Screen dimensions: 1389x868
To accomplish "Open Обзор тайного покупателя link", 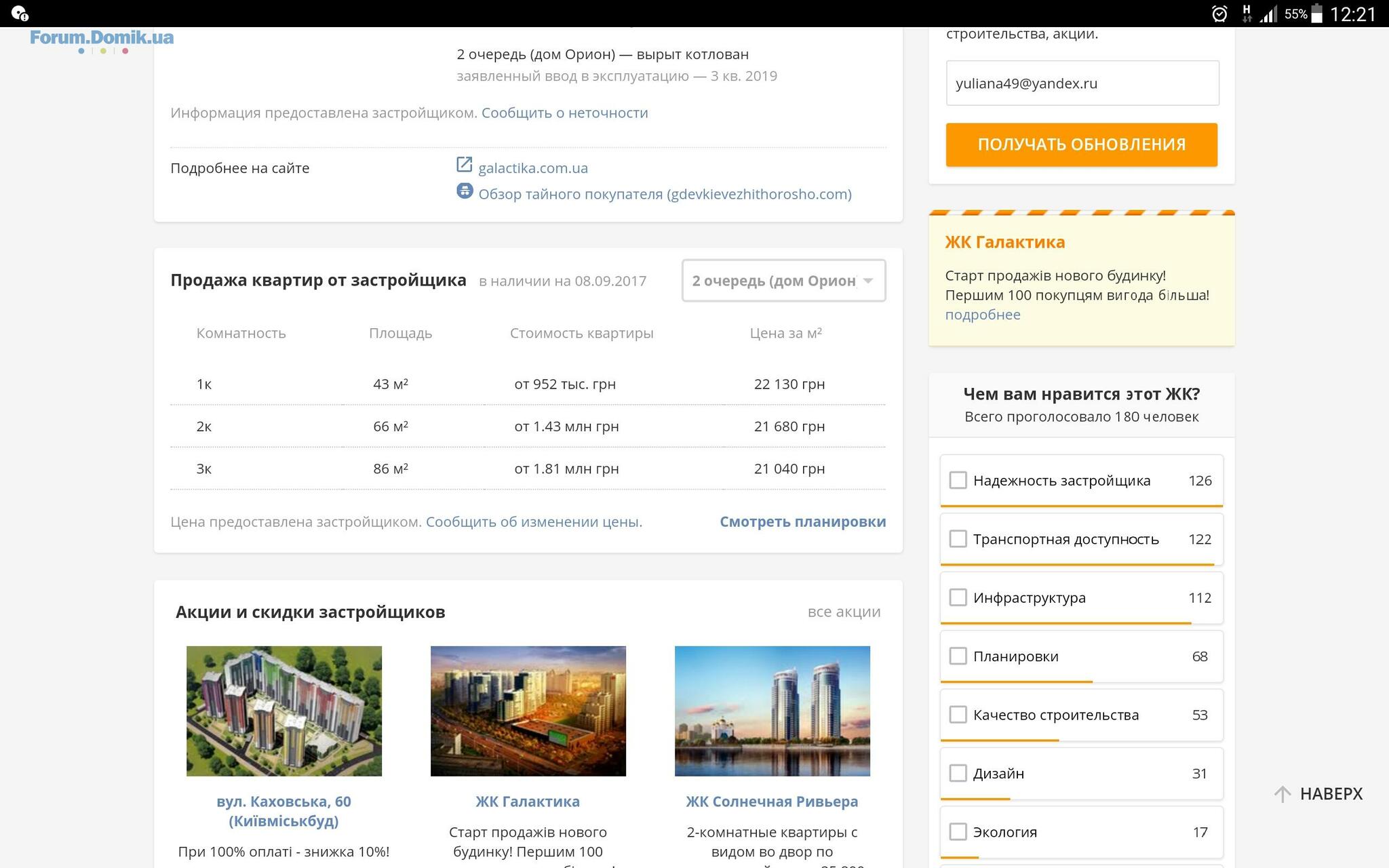I will click(665, 194).
